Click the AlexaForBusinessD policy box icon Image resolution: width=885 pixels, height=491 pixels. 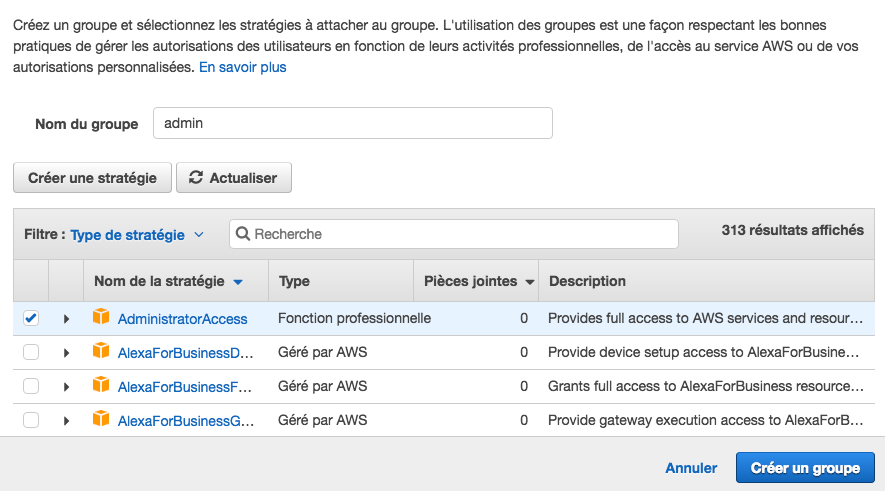pyautogui.click(x=100, y=352)
